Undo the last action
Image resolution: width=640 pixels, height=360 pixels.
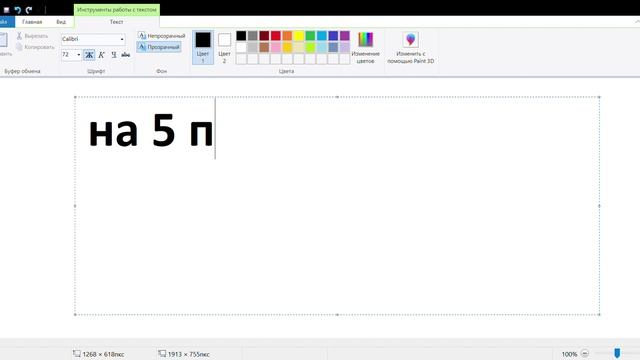18,10
